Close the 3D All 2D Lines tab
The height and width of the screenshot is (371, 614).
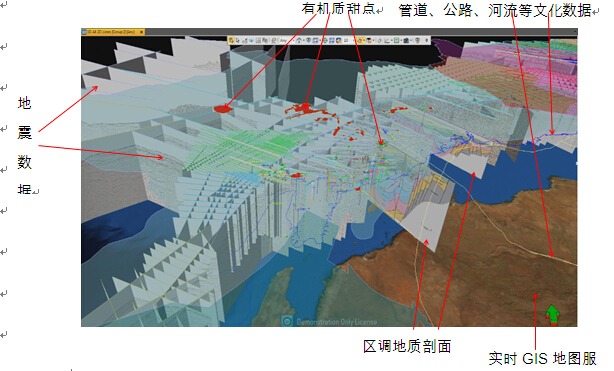(141, 32)
